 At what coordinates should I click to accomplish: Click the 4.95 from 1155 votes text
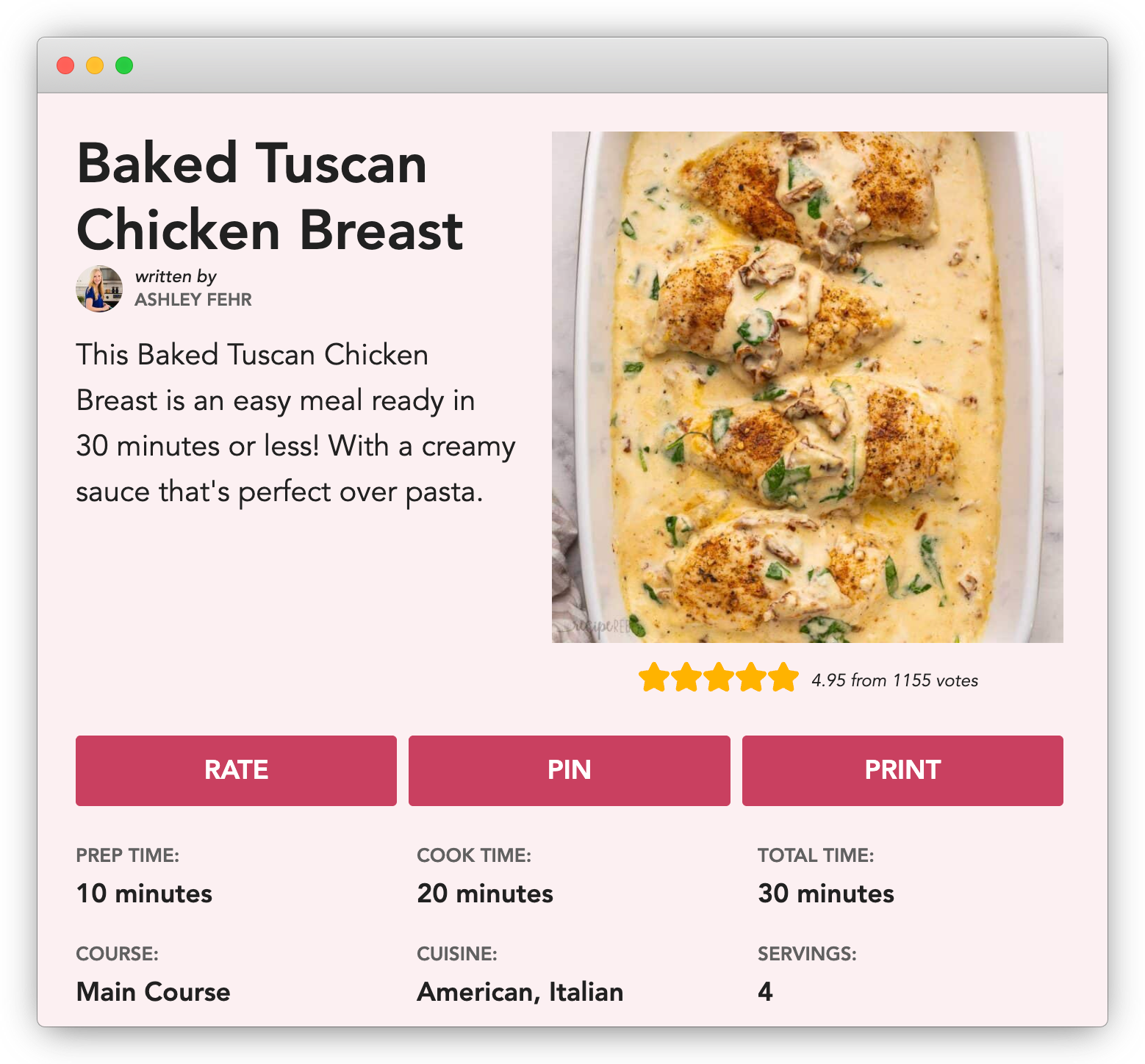[x=894, y=680]
